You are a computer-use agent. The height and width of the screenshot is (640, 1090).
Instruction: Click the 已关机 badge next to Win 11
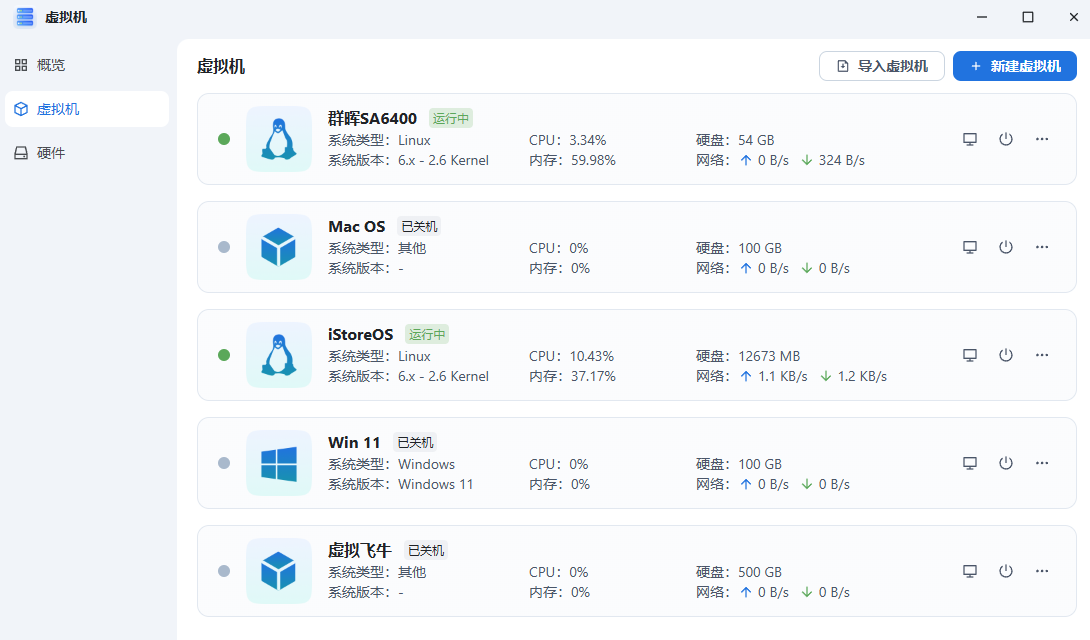coord(415,443)
